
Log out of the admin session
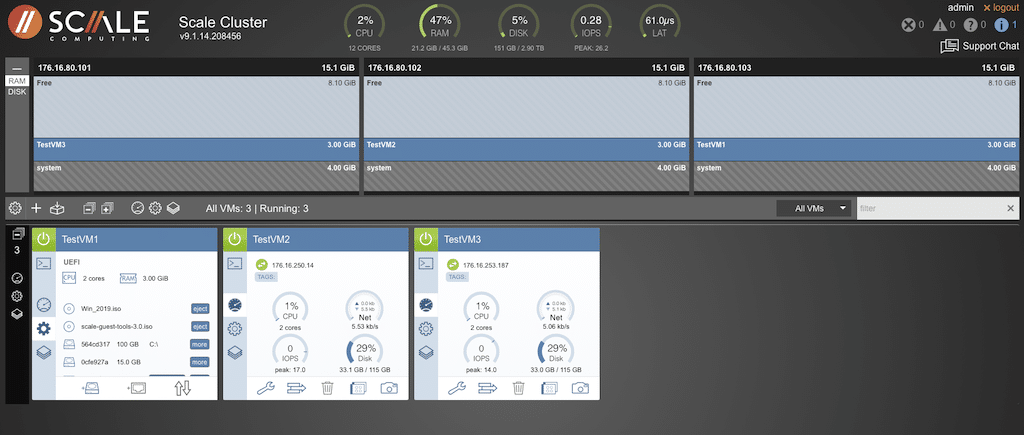(1000, 8)
